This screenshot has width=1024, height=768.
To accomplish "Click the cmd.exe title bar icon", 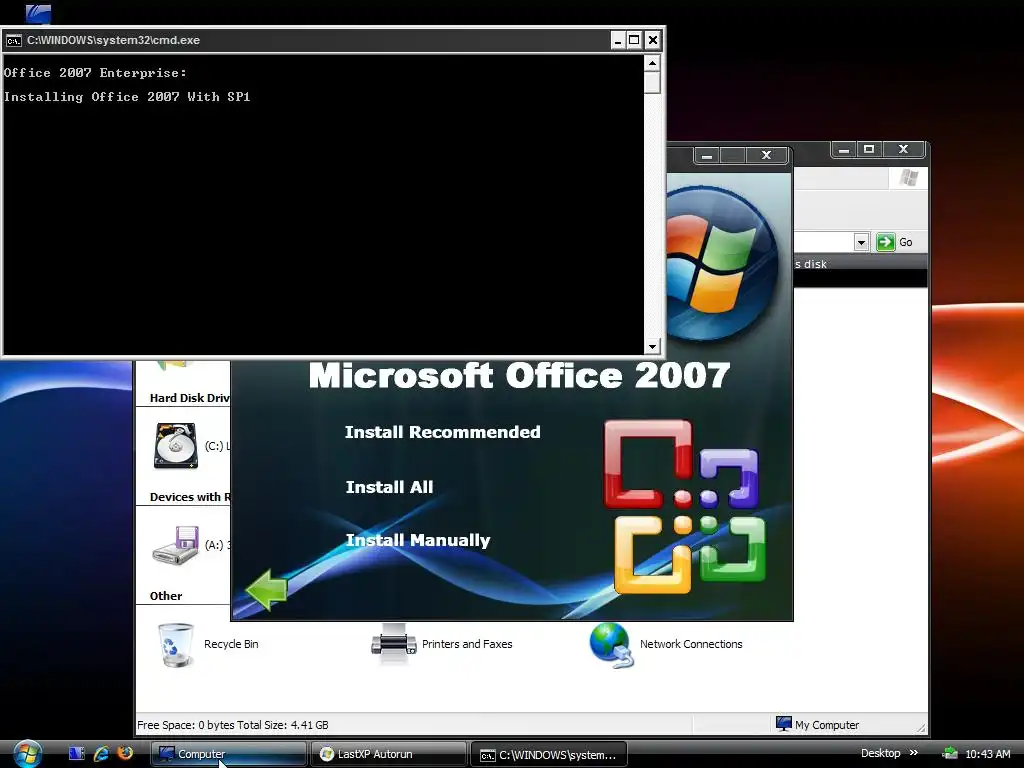I will click(x=13, y=40).
